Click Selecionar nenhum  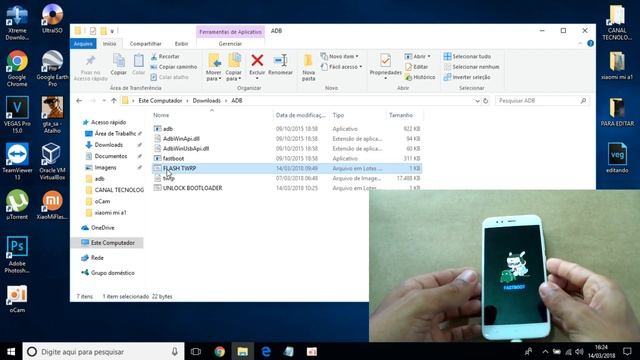471,67
